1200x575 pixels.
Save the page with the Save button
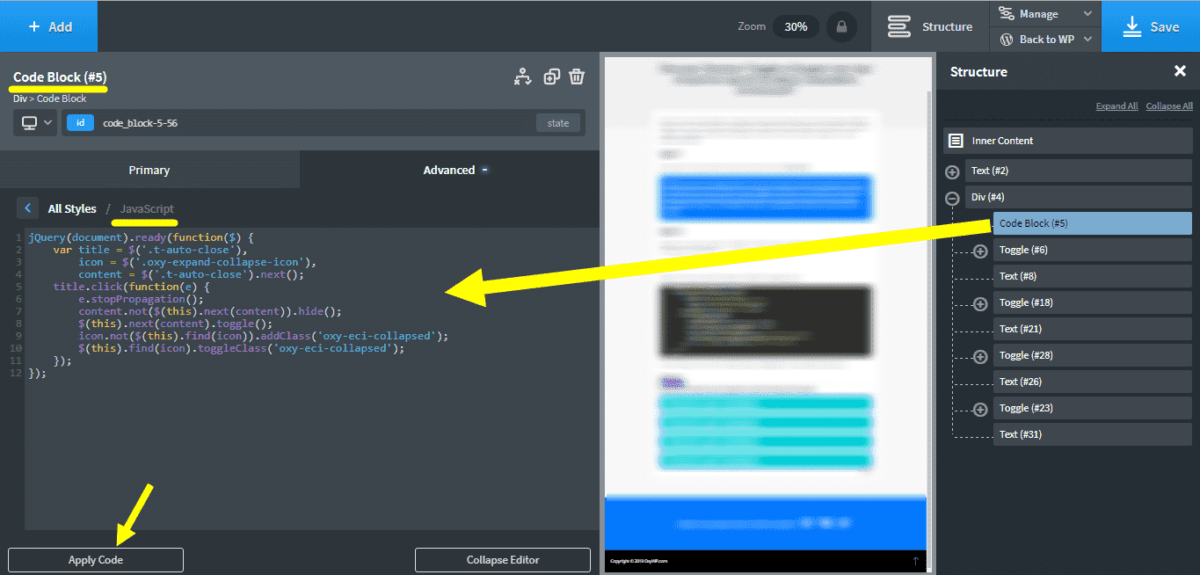tap(1150, 26)
